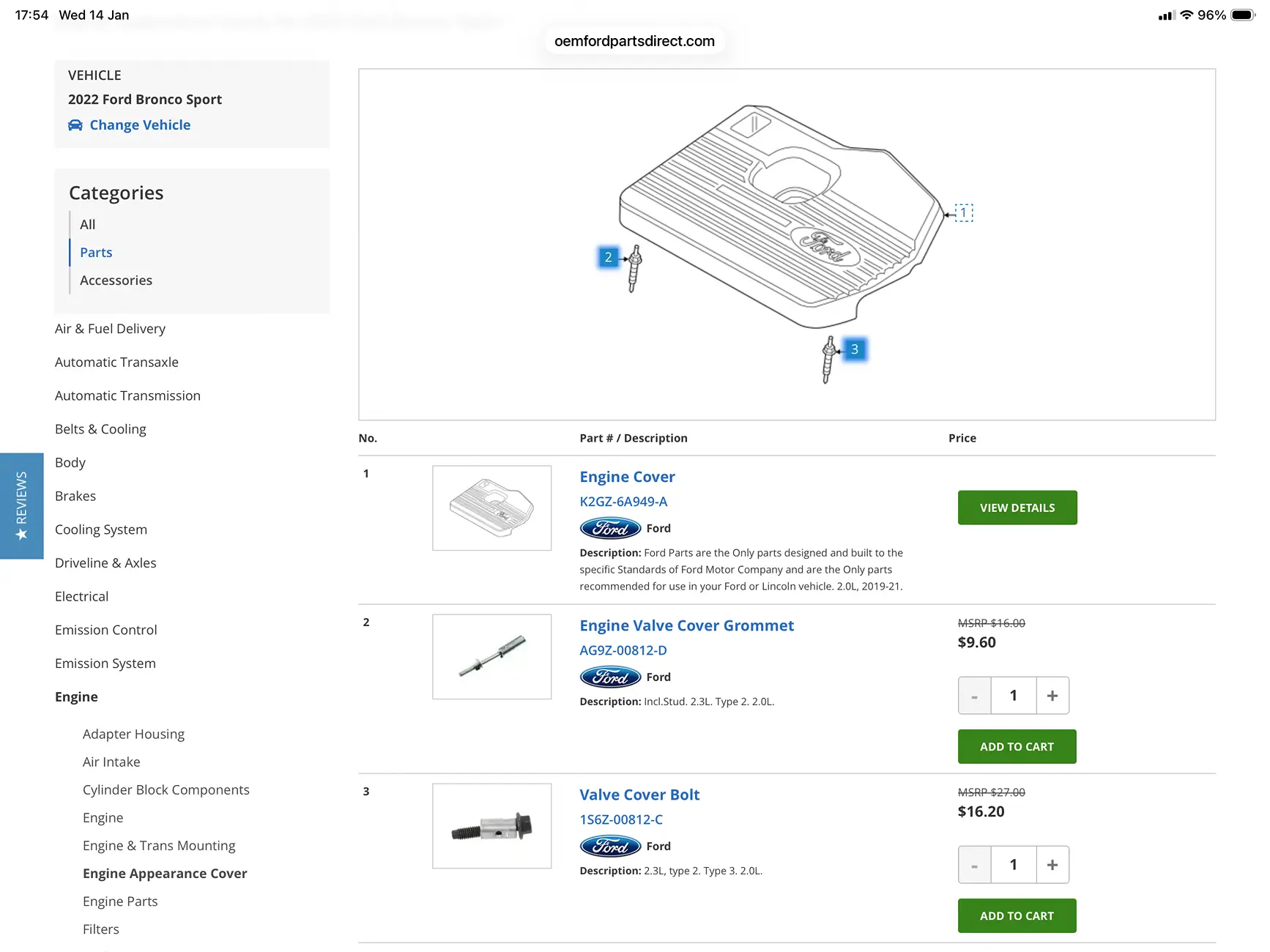The height and width of the screenshot is (952, 1270).
Task: Decrease Valve Cover Bolt quantity
Action: (974, 865)
